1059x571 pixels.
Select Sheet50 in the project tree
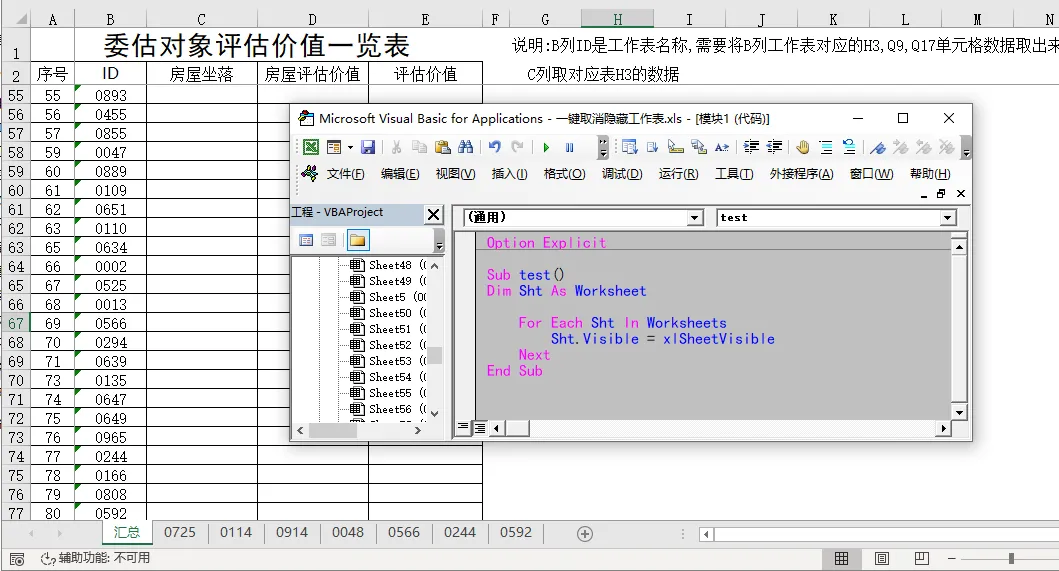pyautogui.click(x=389, y=314)
